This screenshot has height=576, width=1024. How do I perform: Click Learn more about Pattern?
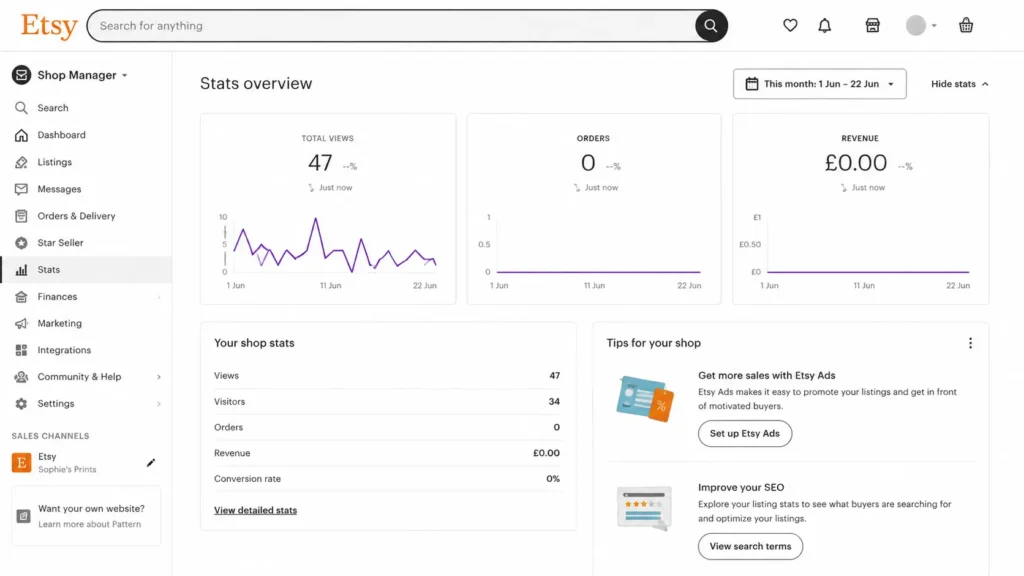pos(89,524)
